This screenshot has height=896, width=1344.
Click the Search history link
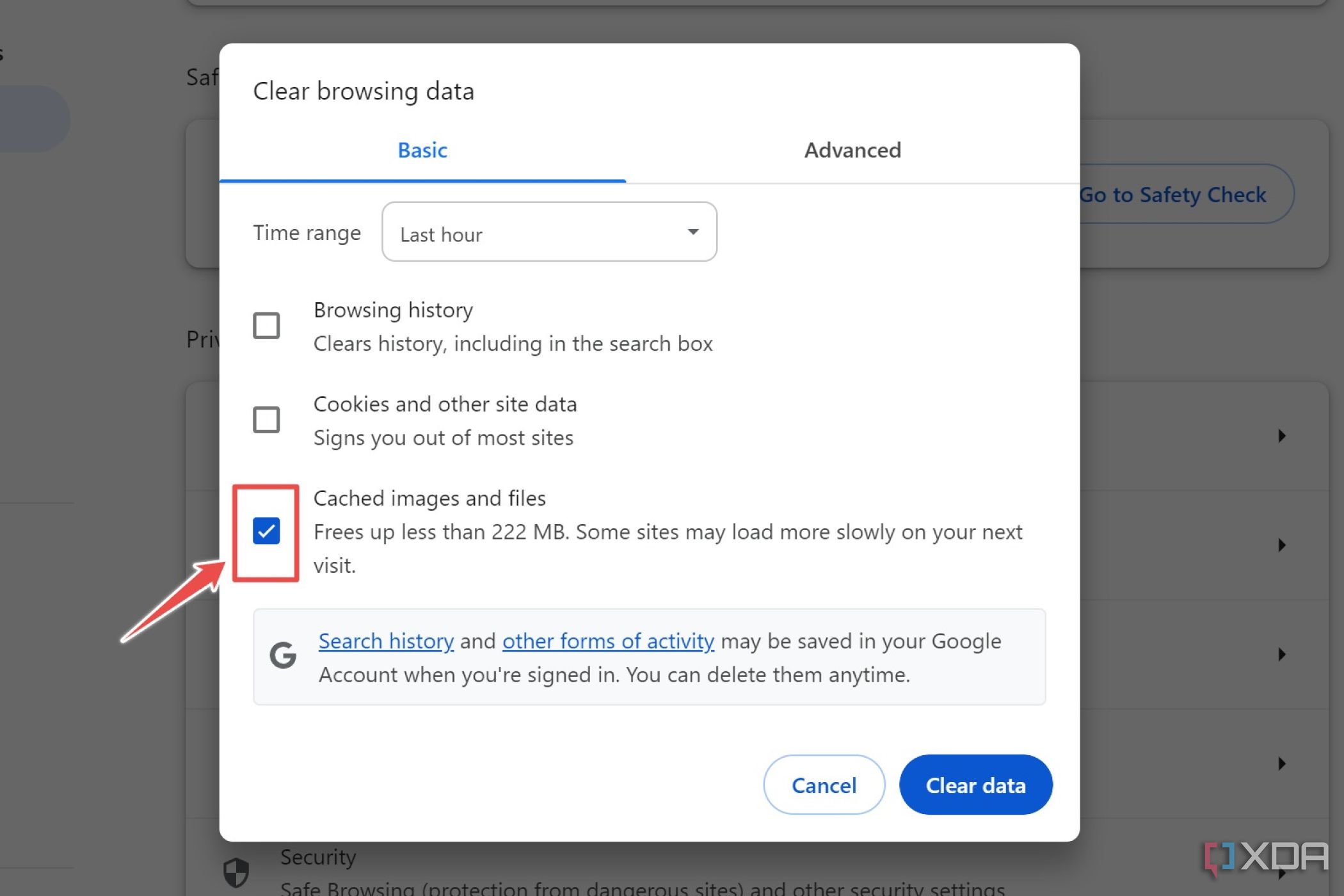coord(385,640)
